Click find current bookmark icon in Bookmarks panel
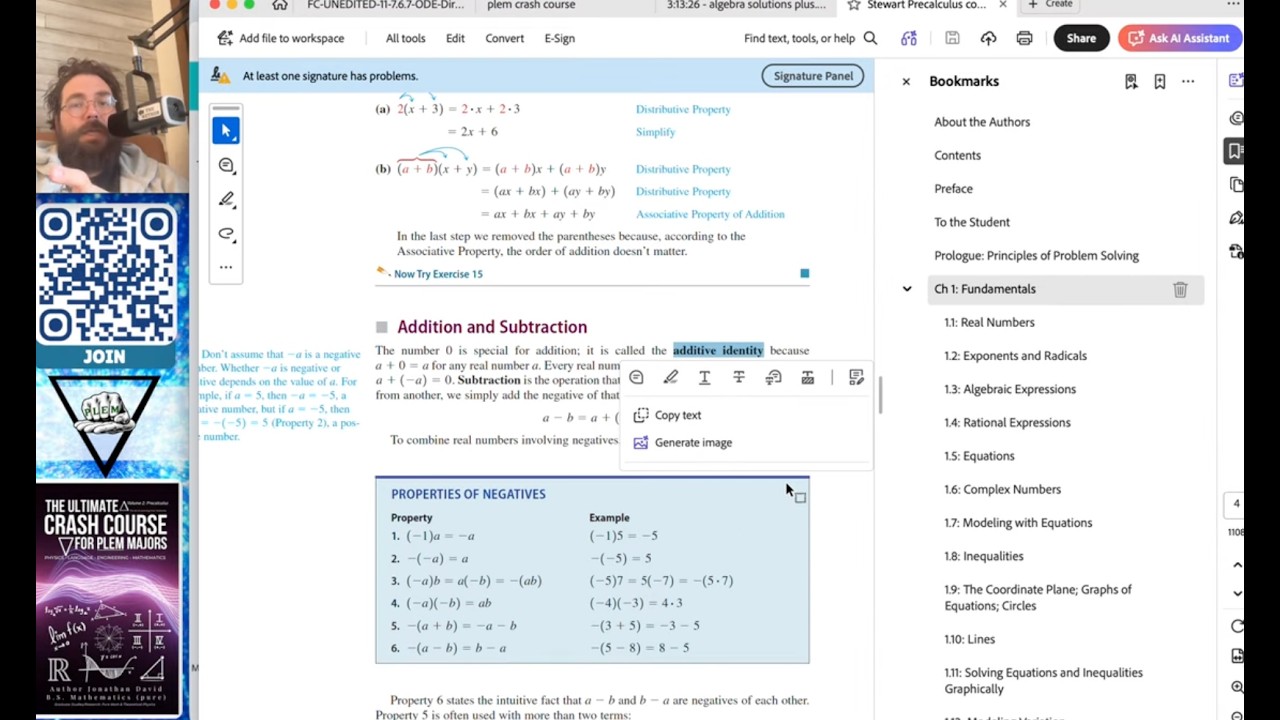This screenshot has width=1280, height=720. 1131,82
